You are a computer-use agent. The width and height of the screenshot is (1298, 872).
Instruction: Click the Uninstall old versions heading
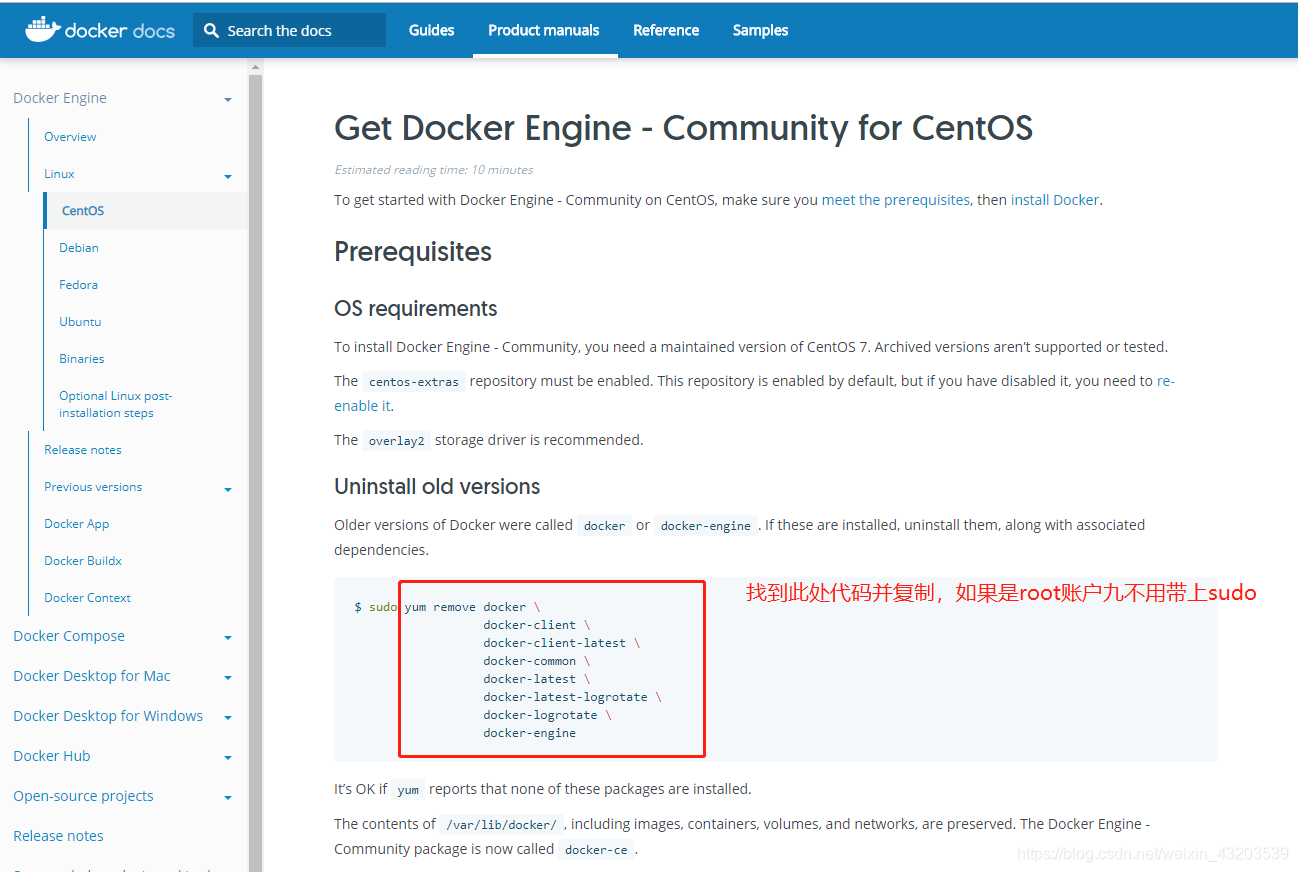[x=437, y=487]
